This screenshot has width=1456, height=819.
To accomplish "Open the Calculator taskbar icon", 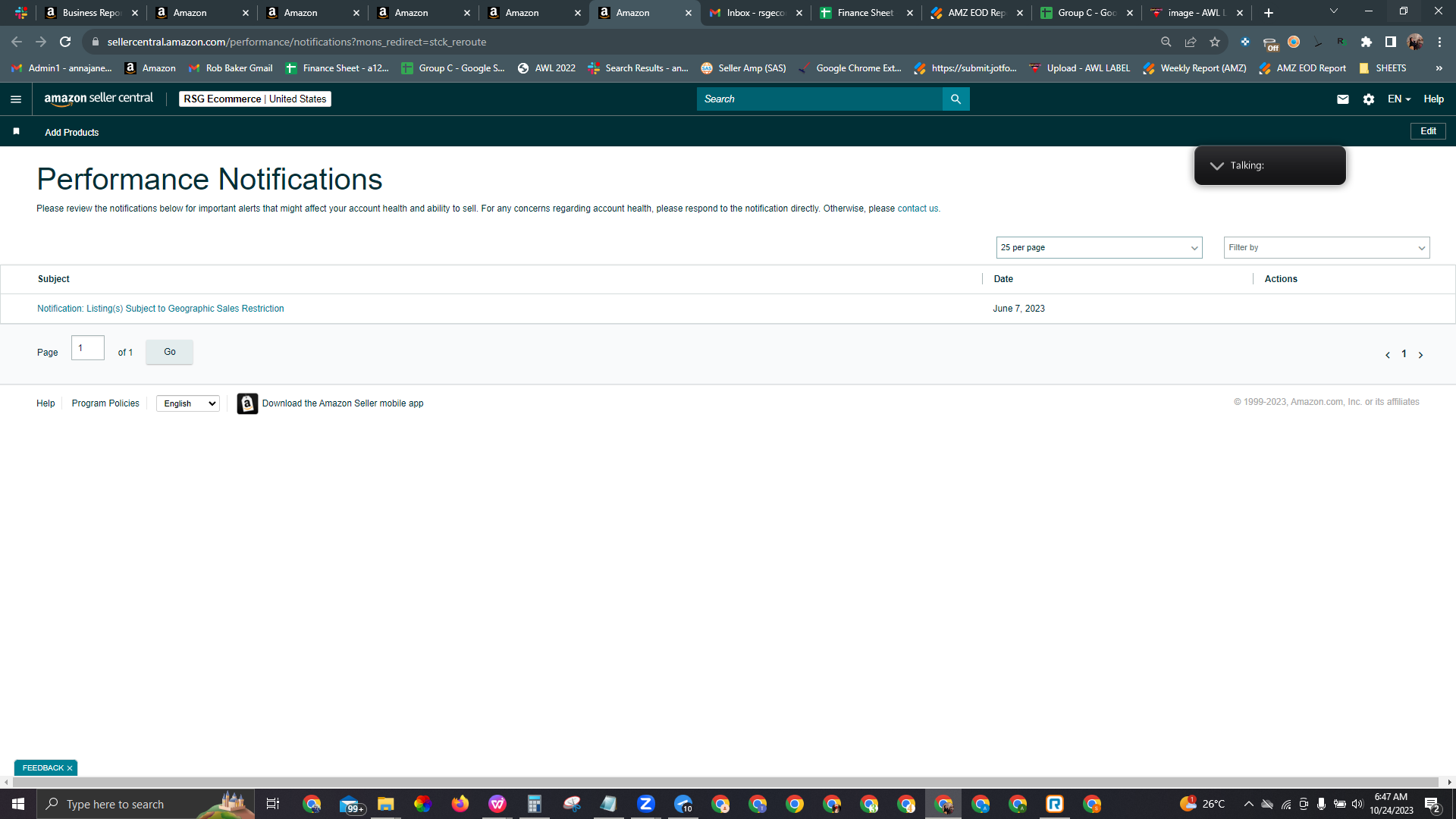I will [x=535, y=804].
